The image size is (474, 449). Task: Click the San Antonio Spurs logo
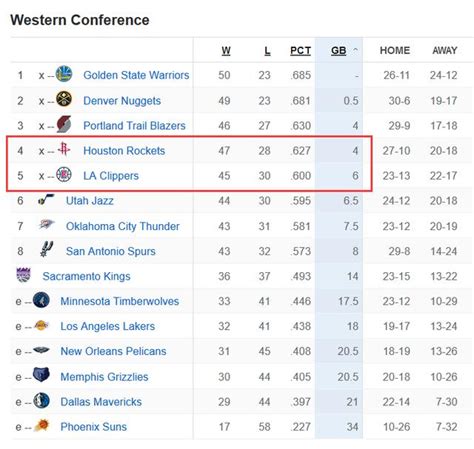tap(46, 249)
